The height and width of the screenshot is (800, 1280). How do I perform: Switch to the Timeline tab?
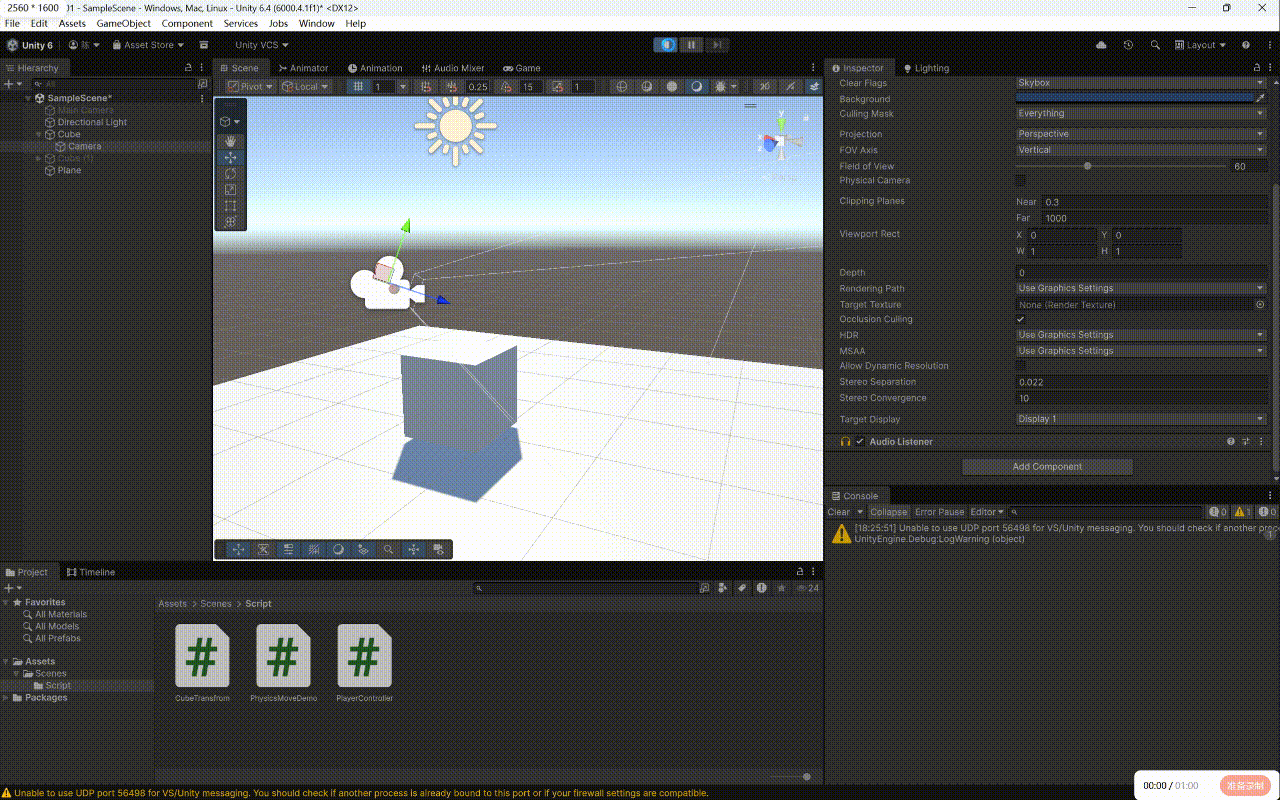pos(91,572)
